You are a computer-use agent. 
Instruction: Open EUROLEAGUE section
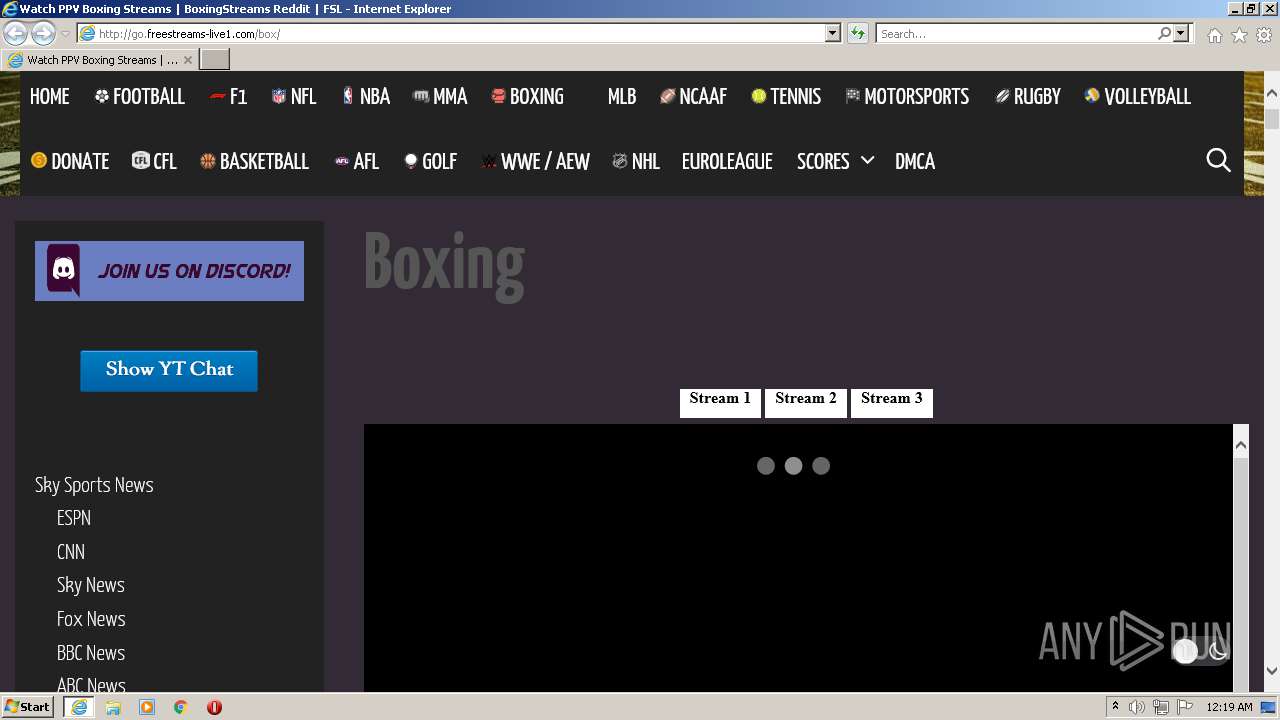[727, 162]
